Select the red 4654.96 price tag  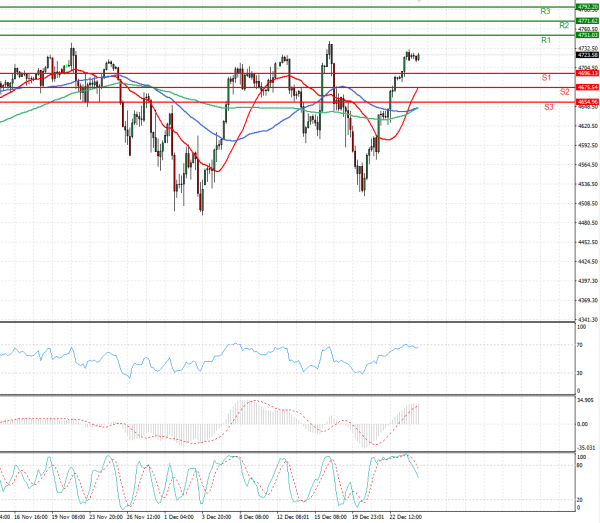pyautogui.click(x=588, y=102)
